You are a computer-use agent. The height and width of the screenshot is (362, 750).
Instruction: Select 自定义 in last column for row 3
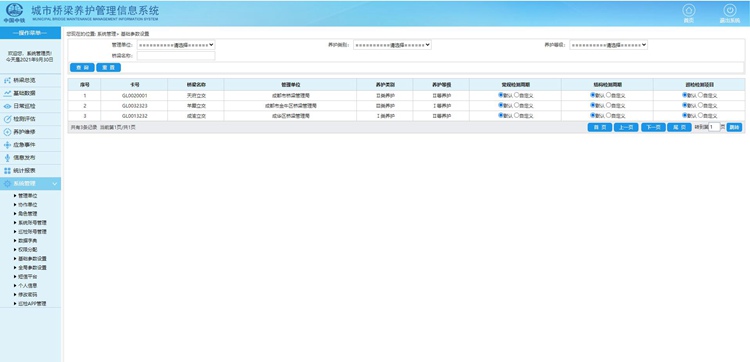700,115
